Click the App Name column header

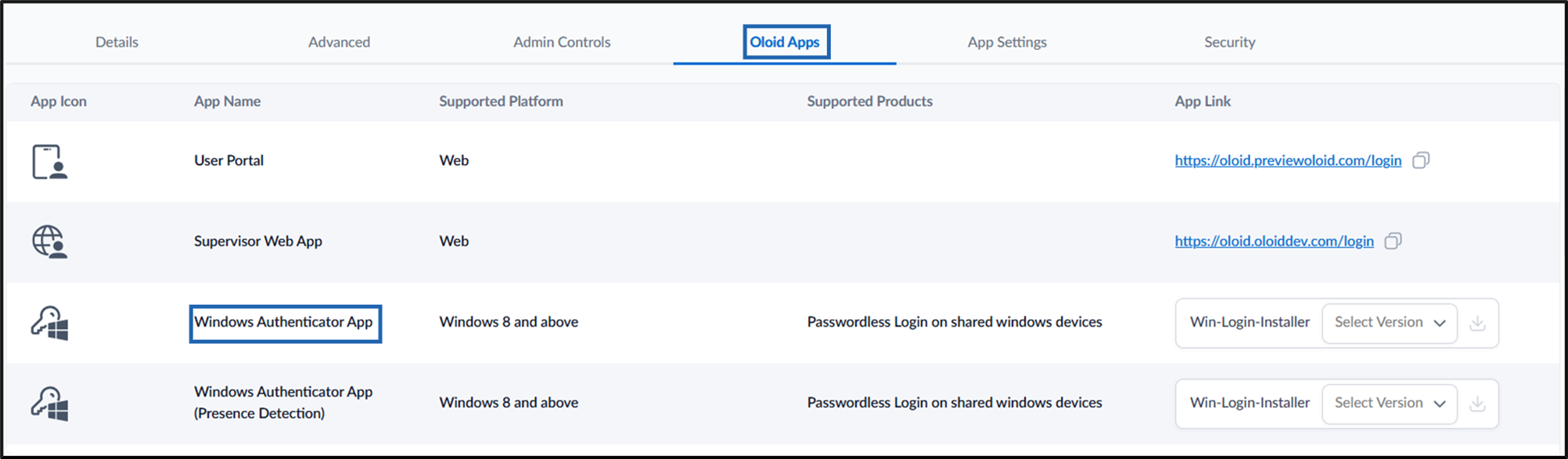(227, 101)
